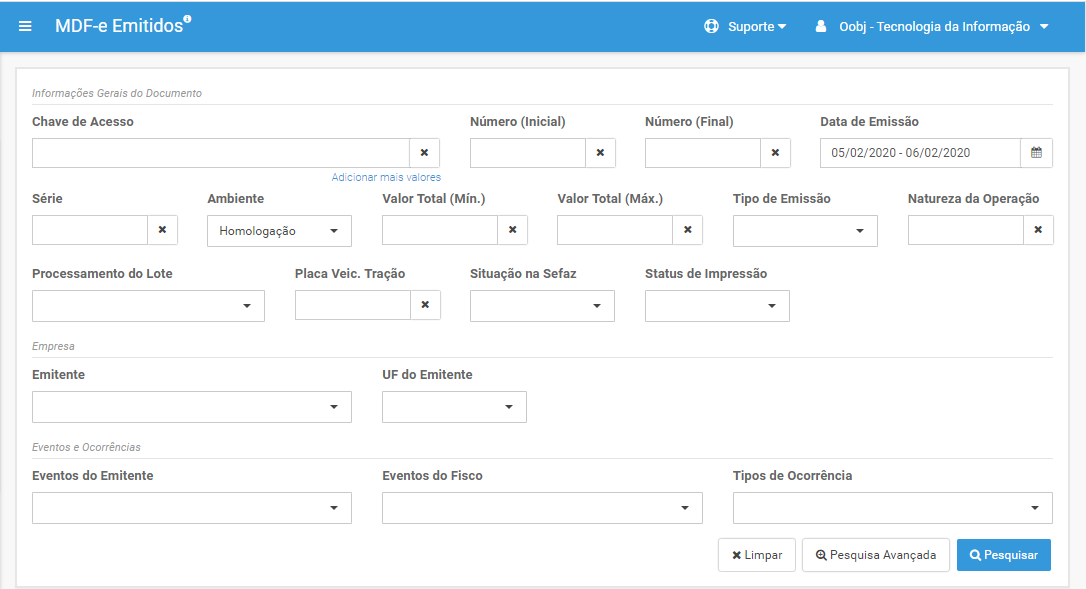Screen dimensions: 1086x589
Task: Clear the Série field with X
Action: (162, 229)
